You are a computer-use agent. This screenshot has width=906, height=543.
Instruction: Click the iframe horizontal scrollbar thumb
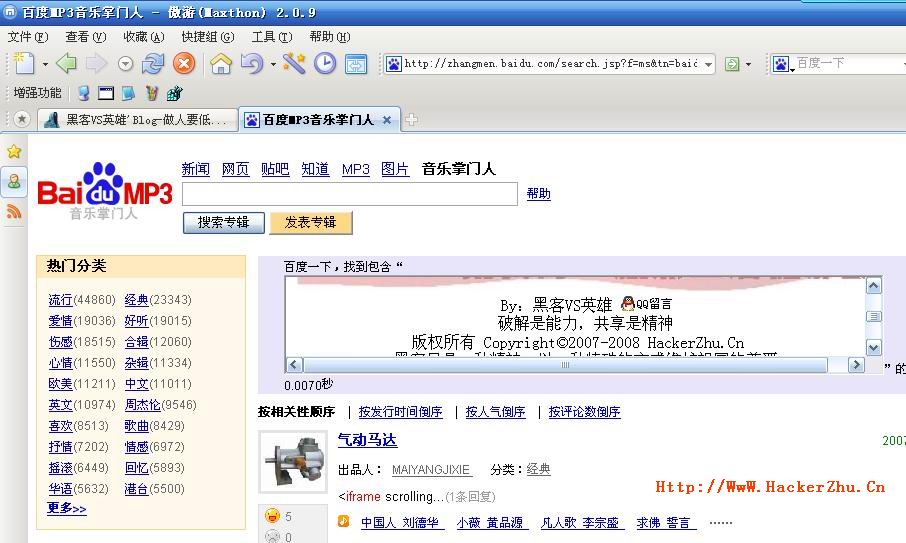pyautogui.click(x=566, y=365)
